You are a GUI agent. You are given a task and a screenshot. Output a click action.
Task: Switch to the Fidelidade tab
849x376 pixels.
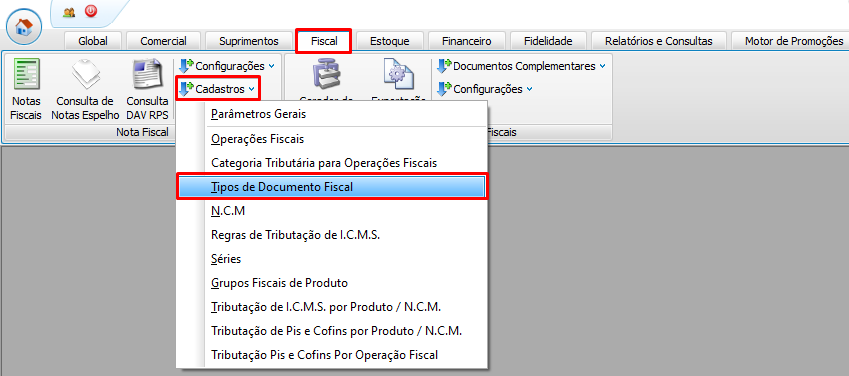548,41
